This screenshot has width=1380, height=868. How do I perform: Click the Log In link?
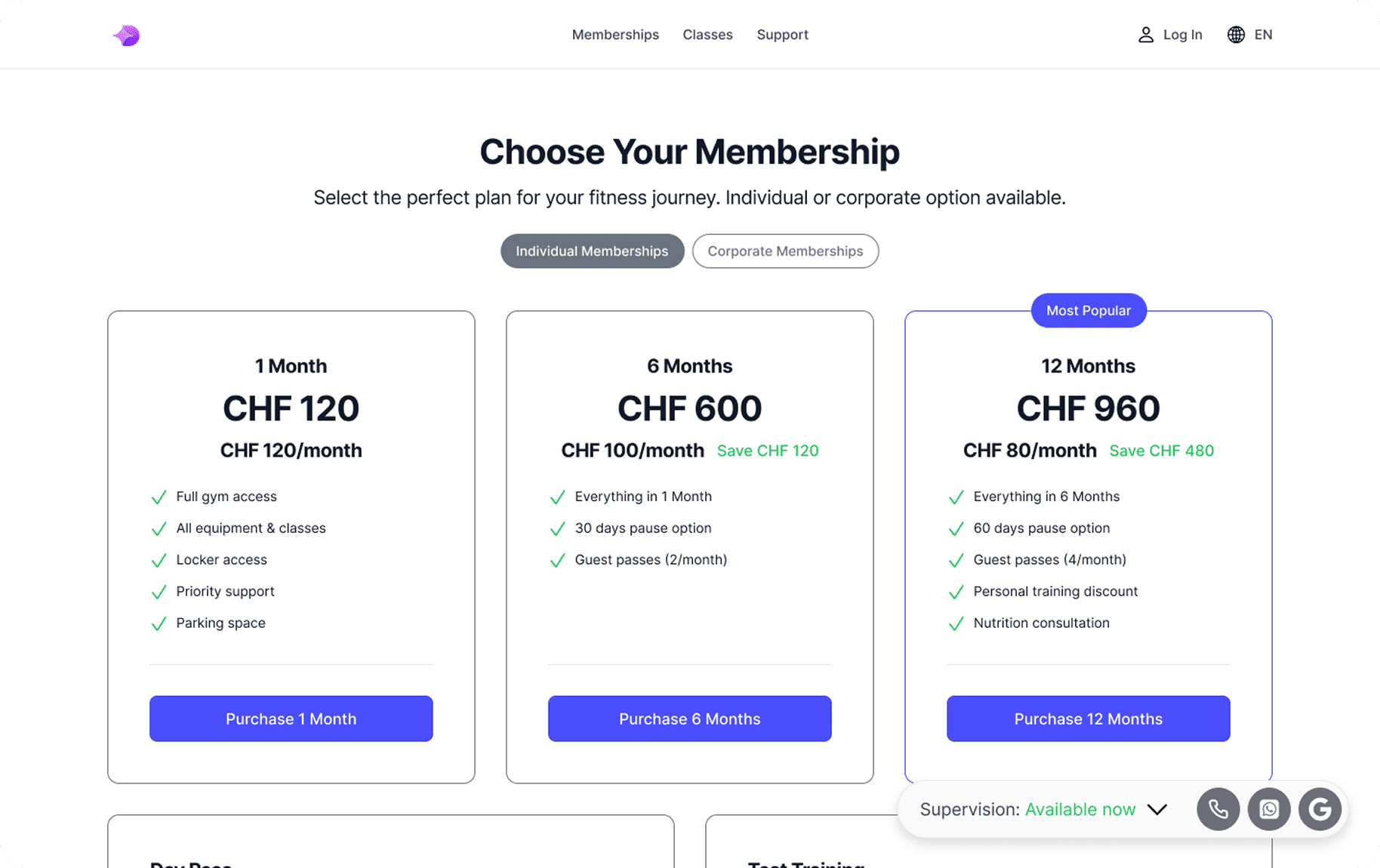point(1182,35)
